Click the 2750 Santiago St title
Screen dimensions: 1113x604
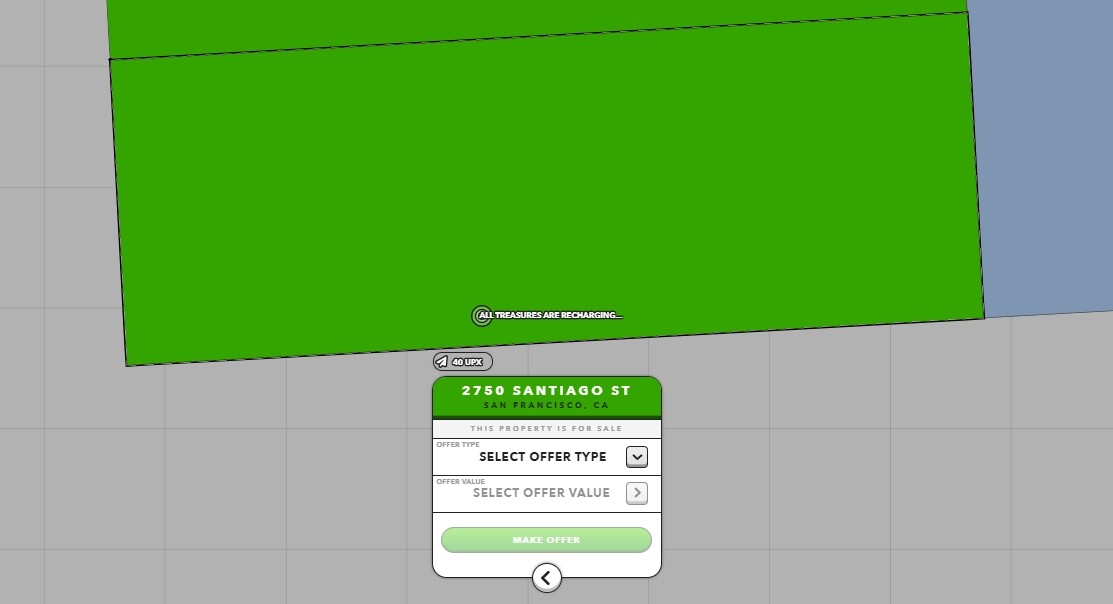tap(546, 391)
